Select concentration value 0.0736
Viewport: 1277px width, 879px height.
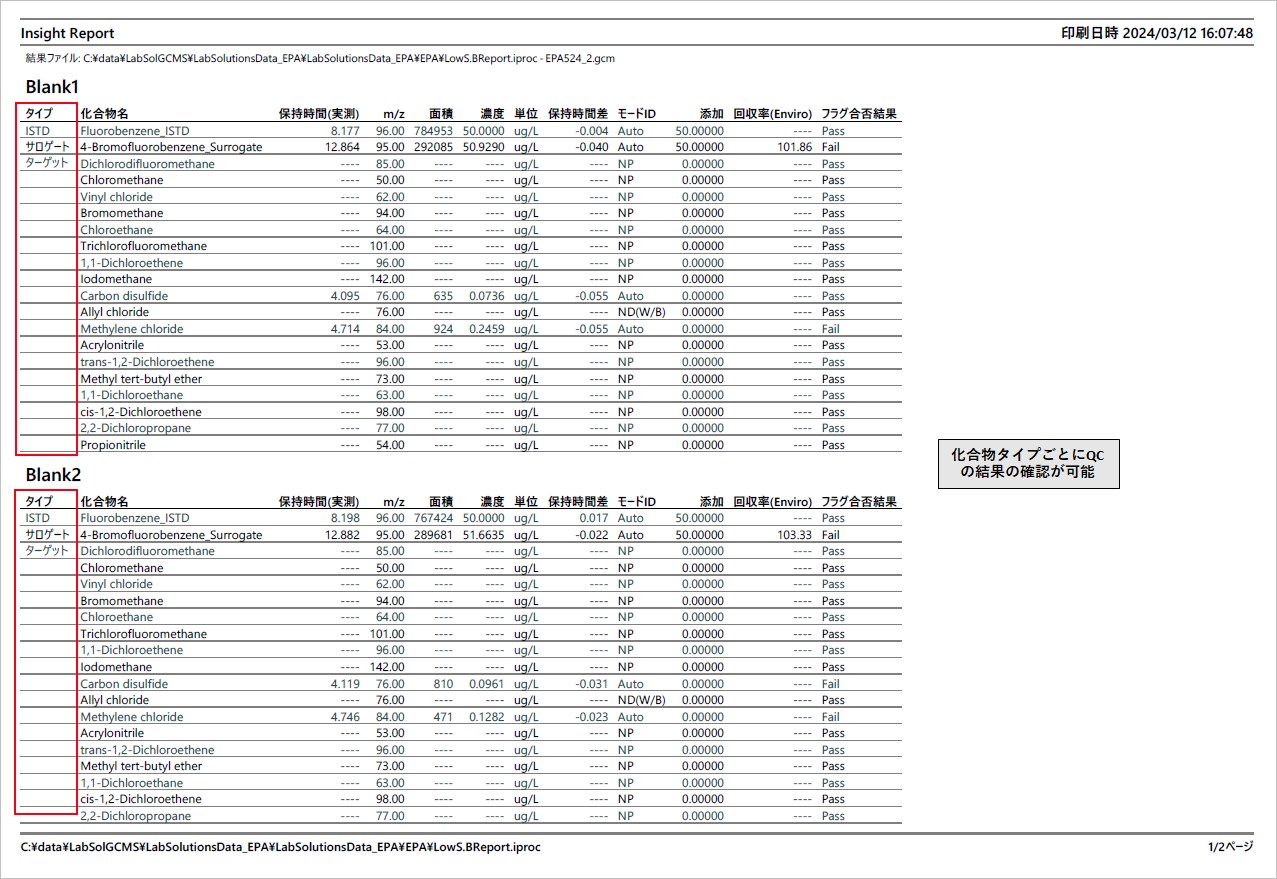(x=486, y=296)
